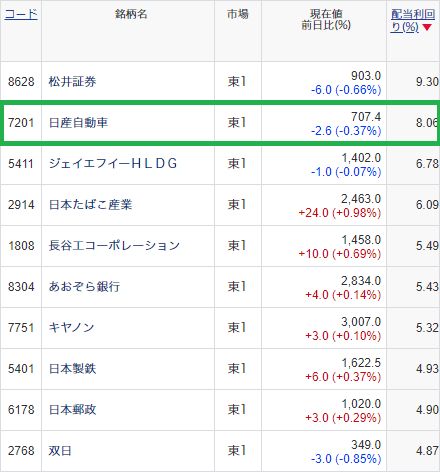Image resolution: width=440 pixels, height=472 pixels.
Task: Select the 銘柄名 column header
Action: pyautogui.click(x=131, y=14)
